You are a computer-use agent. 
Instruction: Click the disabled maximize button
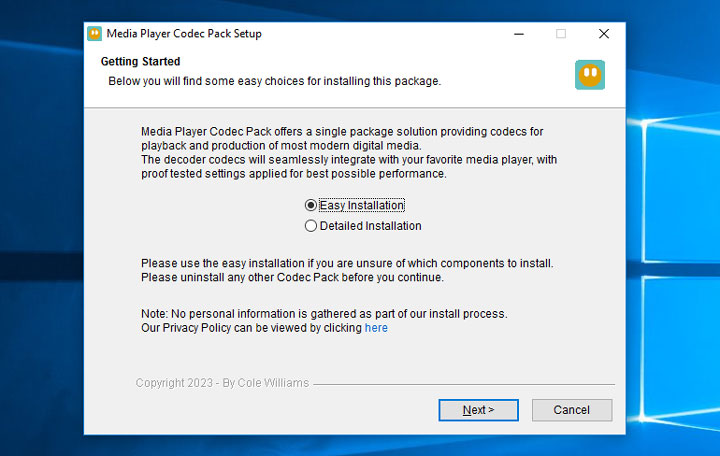coord(560,34)
